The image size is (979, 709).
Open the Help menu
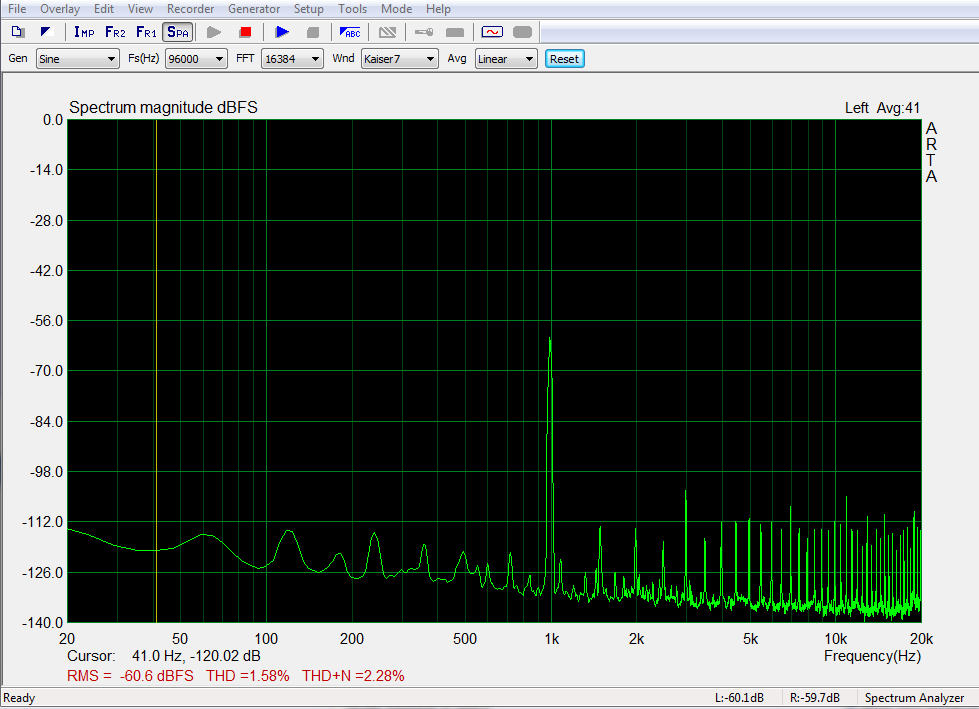438,9
